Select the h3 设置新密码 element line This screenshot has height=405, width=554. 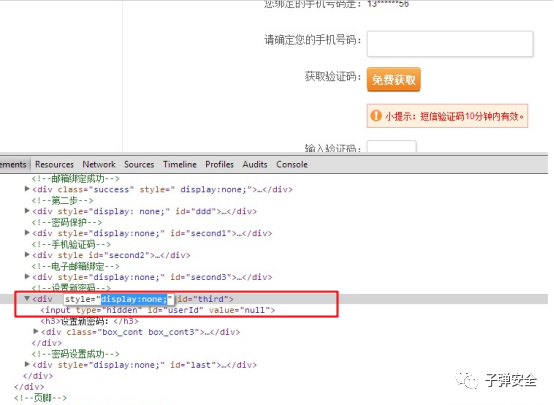89,321
